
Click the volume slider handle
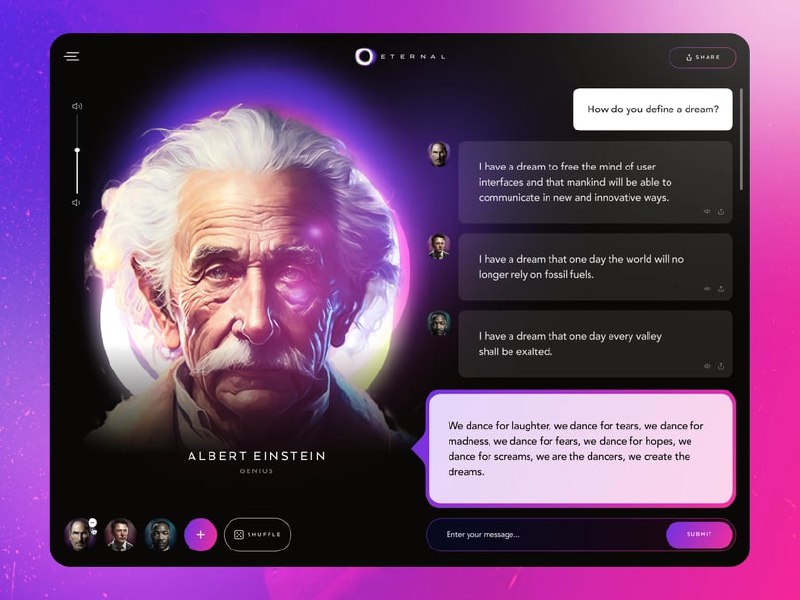point(77,150)
